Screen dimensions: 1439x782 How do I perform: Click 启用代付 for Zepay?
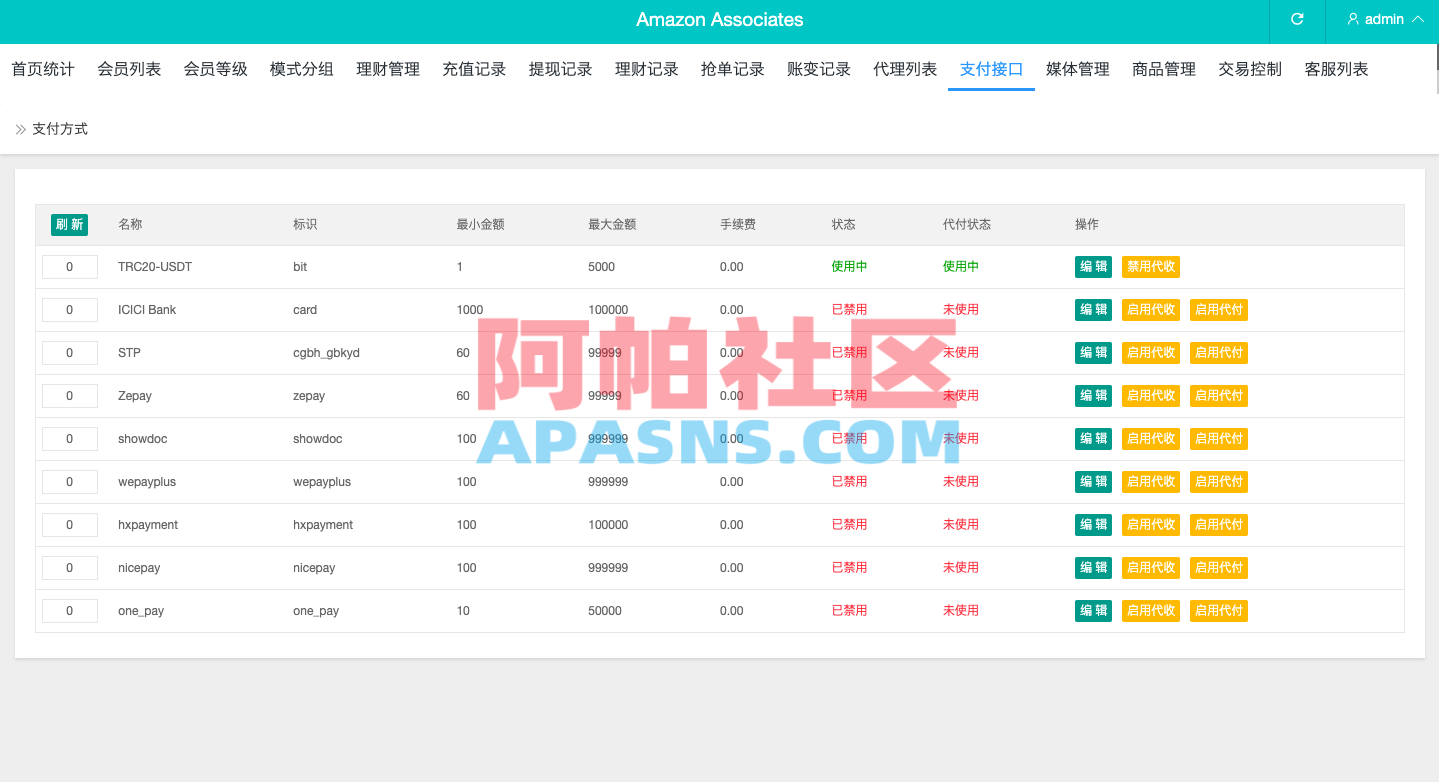(1219, 396)
